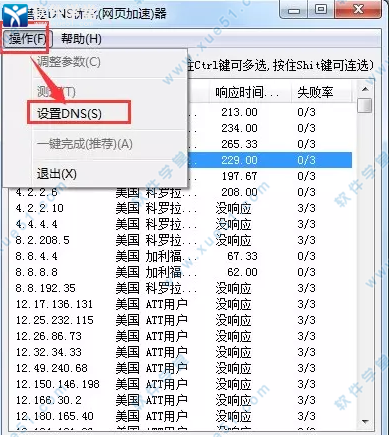Select the 4.4.4.4 DNS row
Viewport: 389px width, 437px height.
pos(180,224)
